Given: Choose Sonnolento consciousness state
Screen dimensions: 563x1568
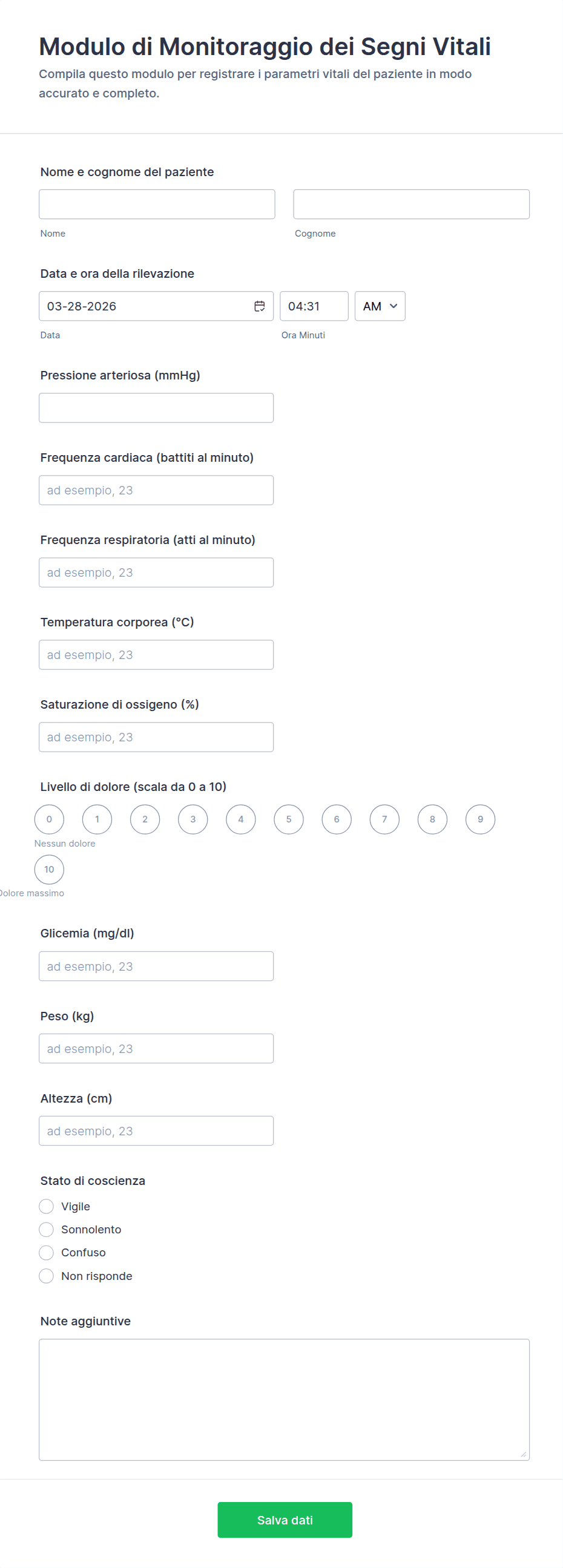Looking at the screenshot, I should [x=46, y=1230].
